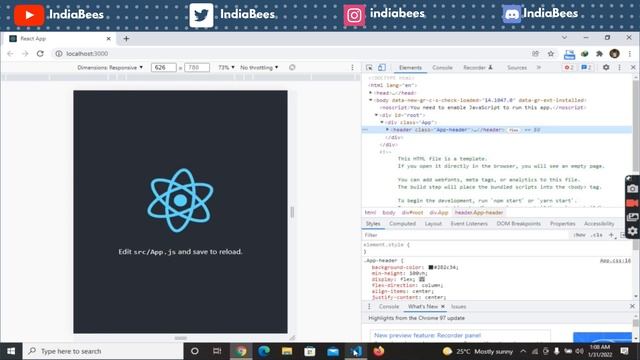This screenshot has height=360, width=640.
Task: Open the Dimensions Responsive dropdown
Action: (x=110, y=67)
